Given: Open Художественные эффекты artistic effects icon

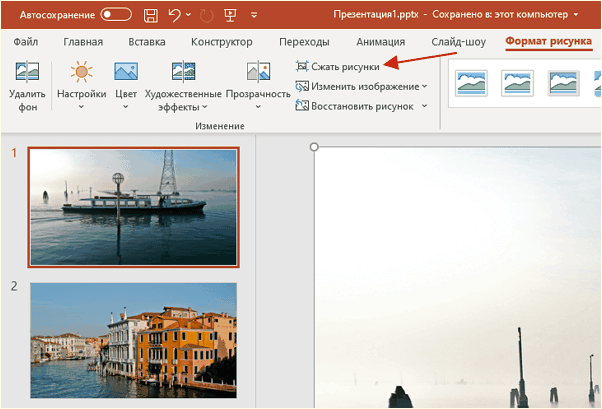Looking at the screenshot, I should pos(183,71).
